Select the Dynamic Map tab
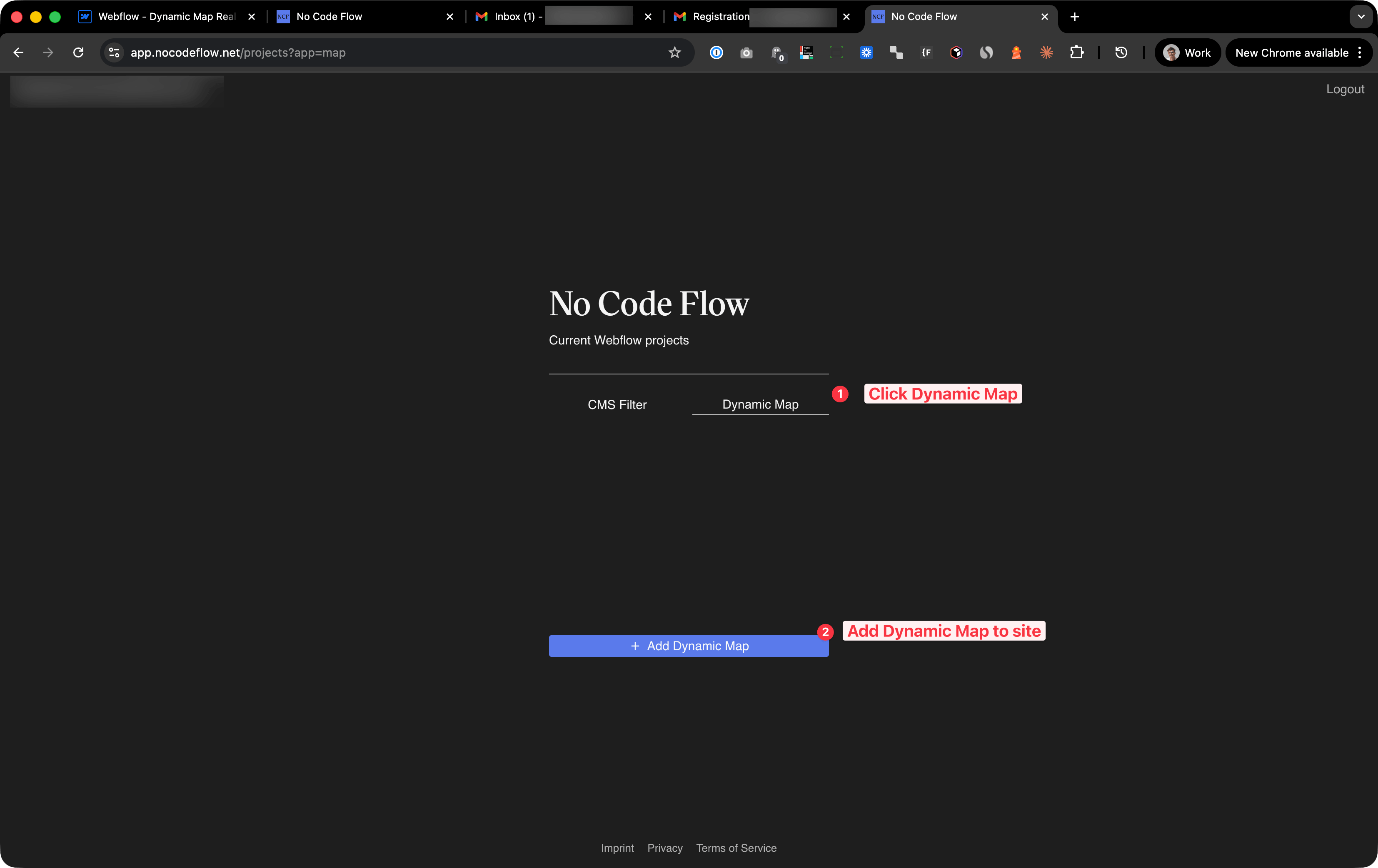Screen dimensions: 1378x868 point(761,404)
